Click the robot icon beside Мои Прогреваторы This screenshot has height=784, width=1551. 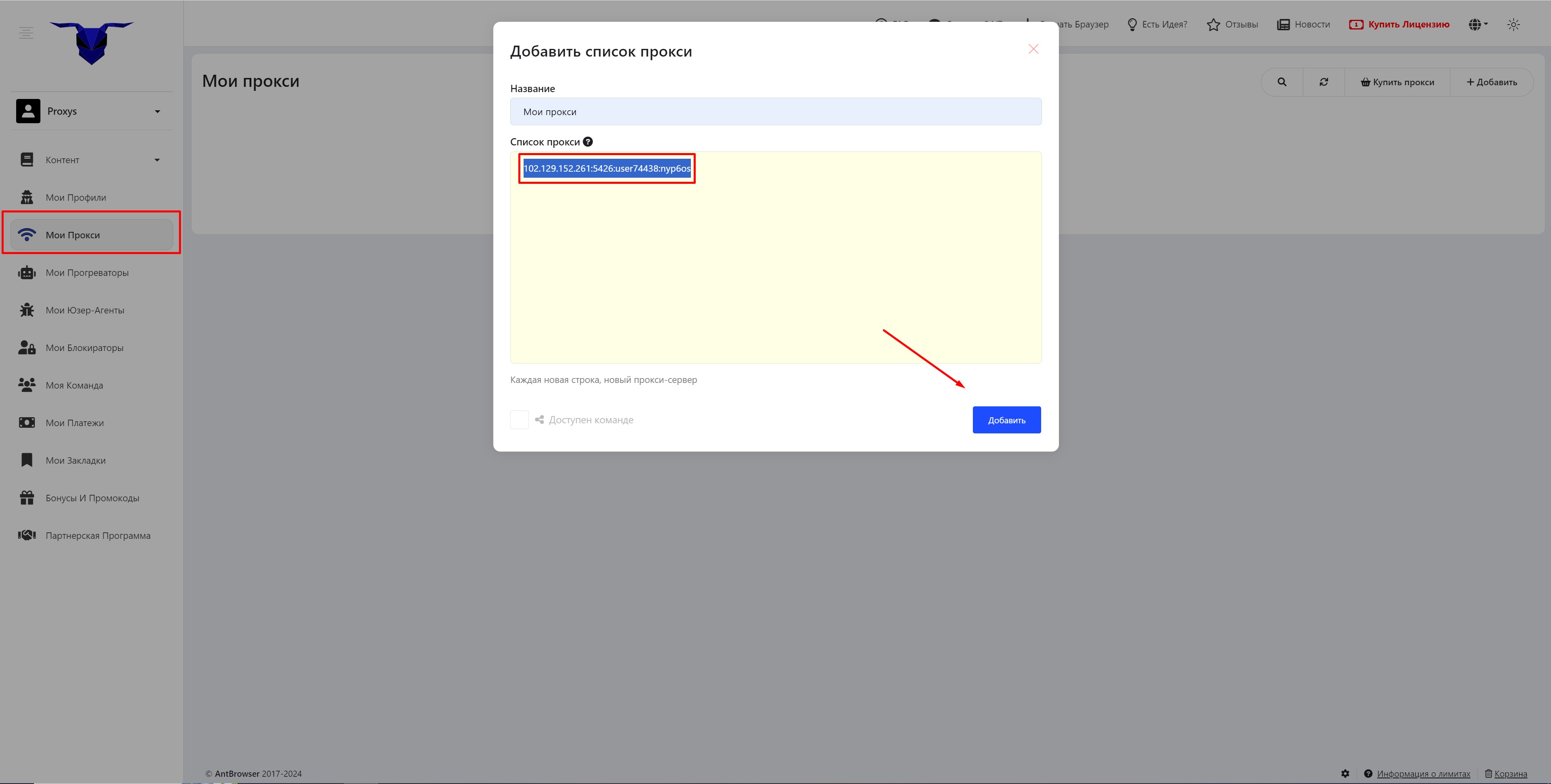click(x=27, y=272)
